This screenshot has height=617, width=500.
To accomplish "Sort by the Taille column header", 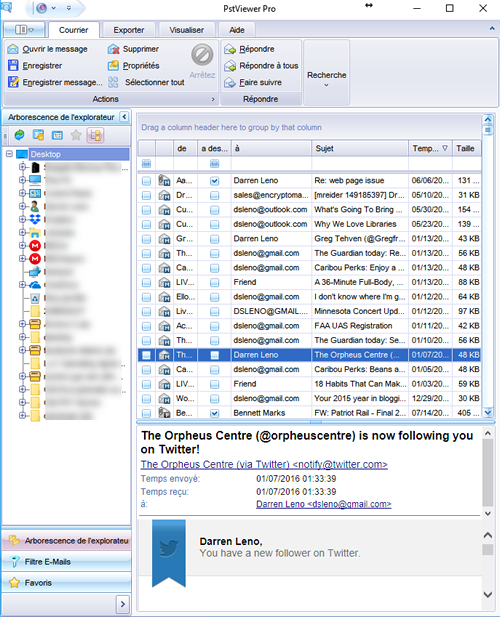I will [x=467, y=148].
